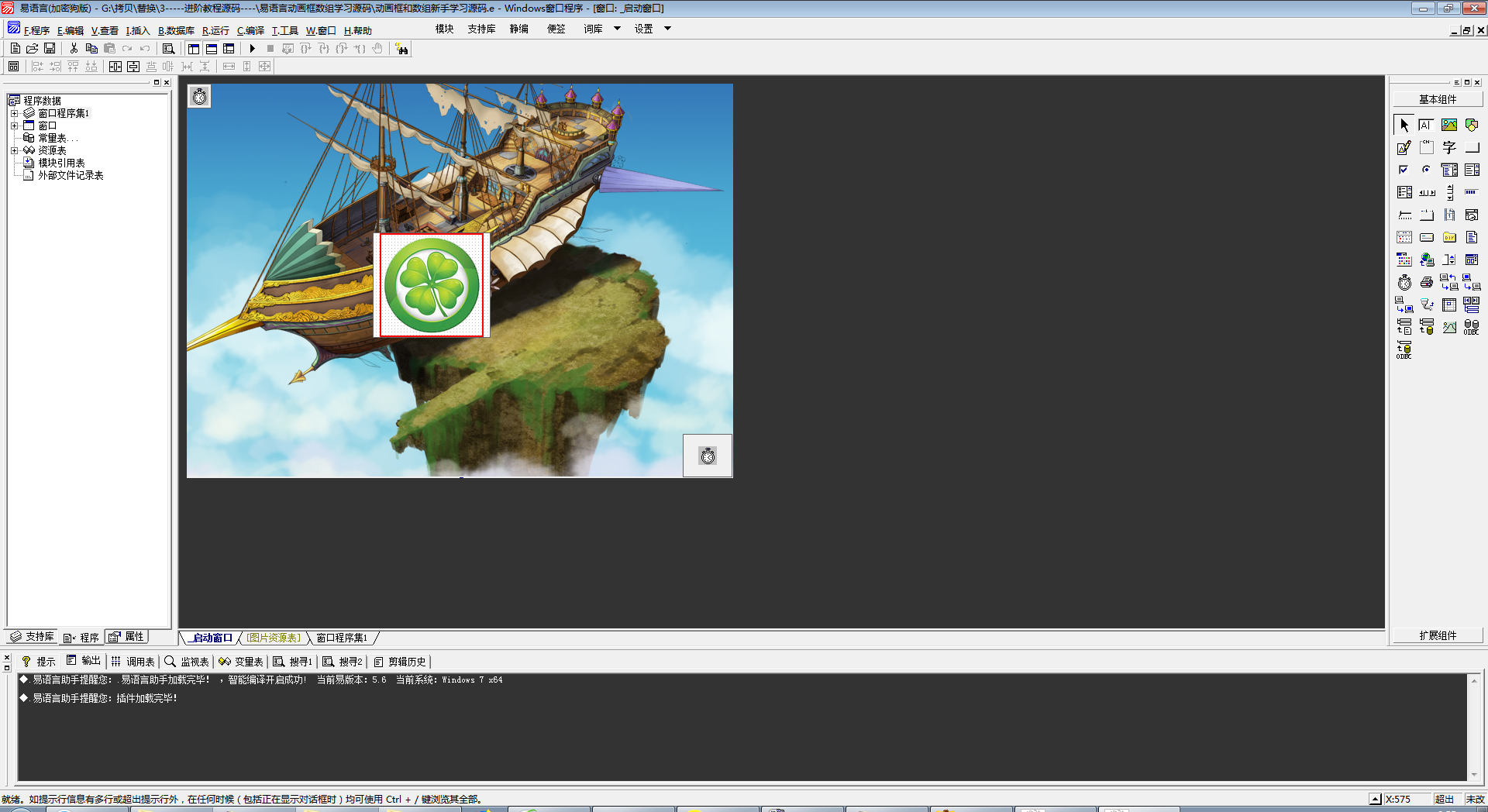Select the timer component at canvas top-left
This screenshot has height=812, width=1488.
(x=200, y=96)
